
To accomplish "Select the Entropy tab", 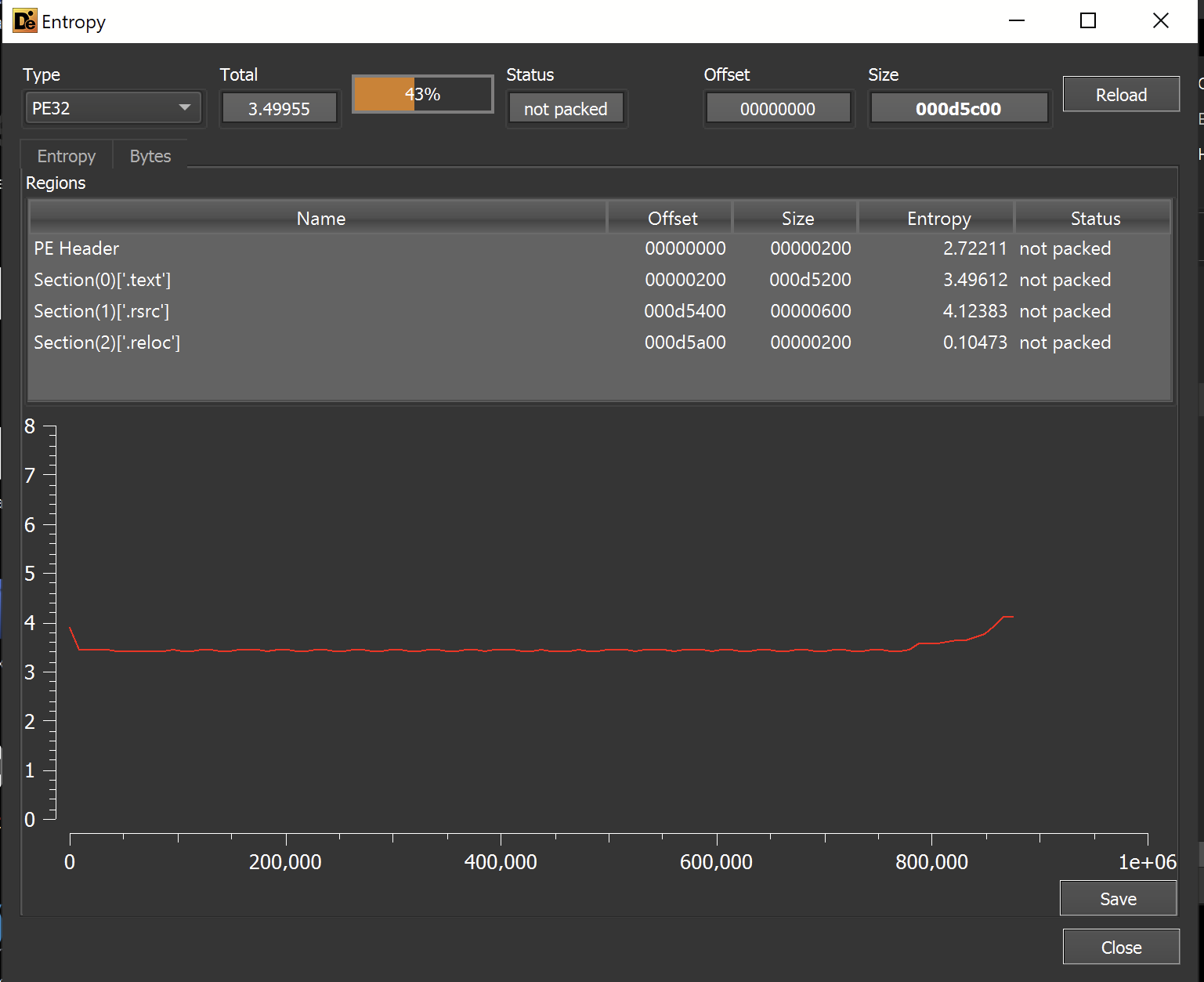I will (67, 156).
